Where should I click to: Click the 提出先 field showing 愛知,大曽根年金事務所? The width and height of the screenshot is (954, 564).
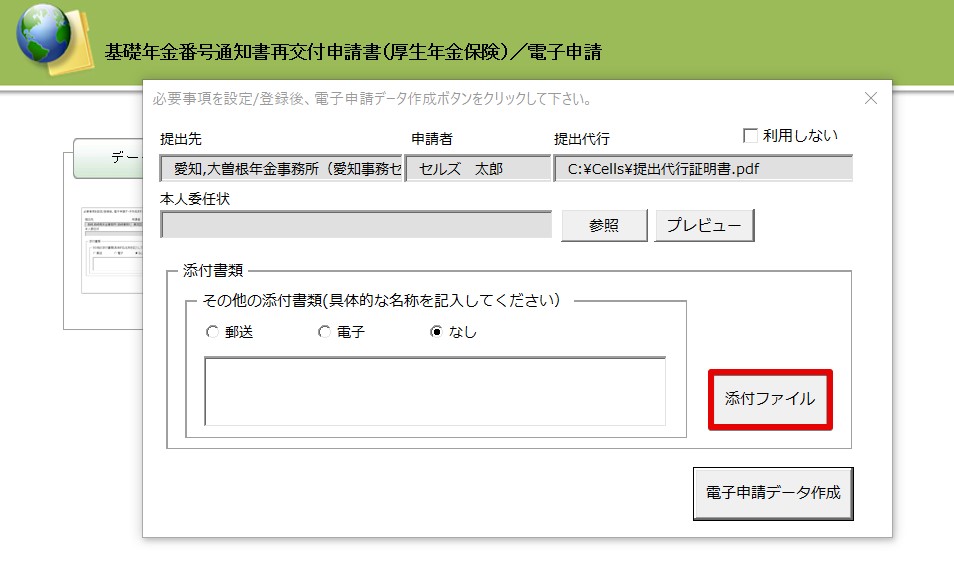click(281, 169)
